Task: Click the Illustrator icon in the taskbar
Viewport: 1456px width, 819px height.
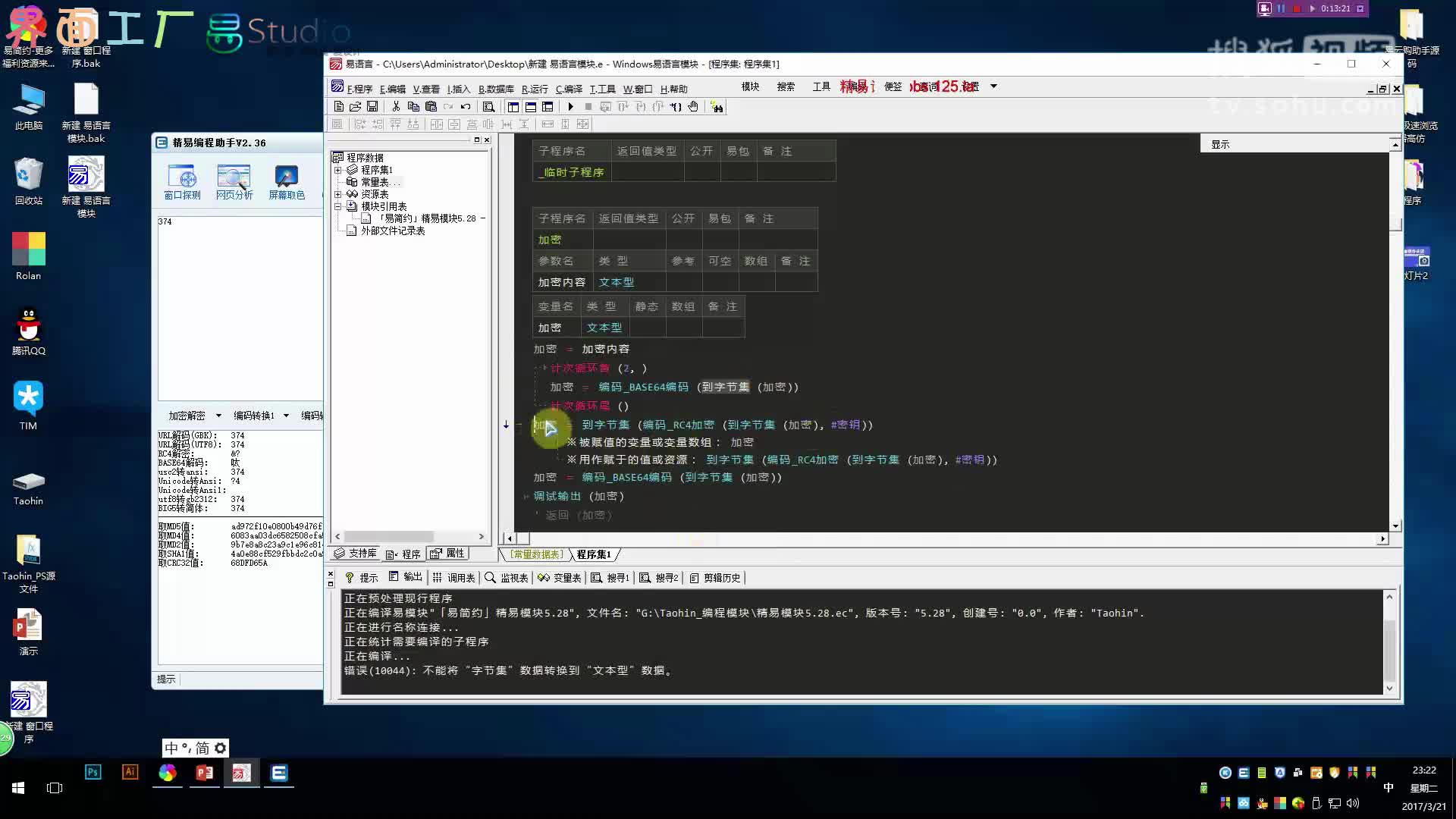Action: pos(130,773)
